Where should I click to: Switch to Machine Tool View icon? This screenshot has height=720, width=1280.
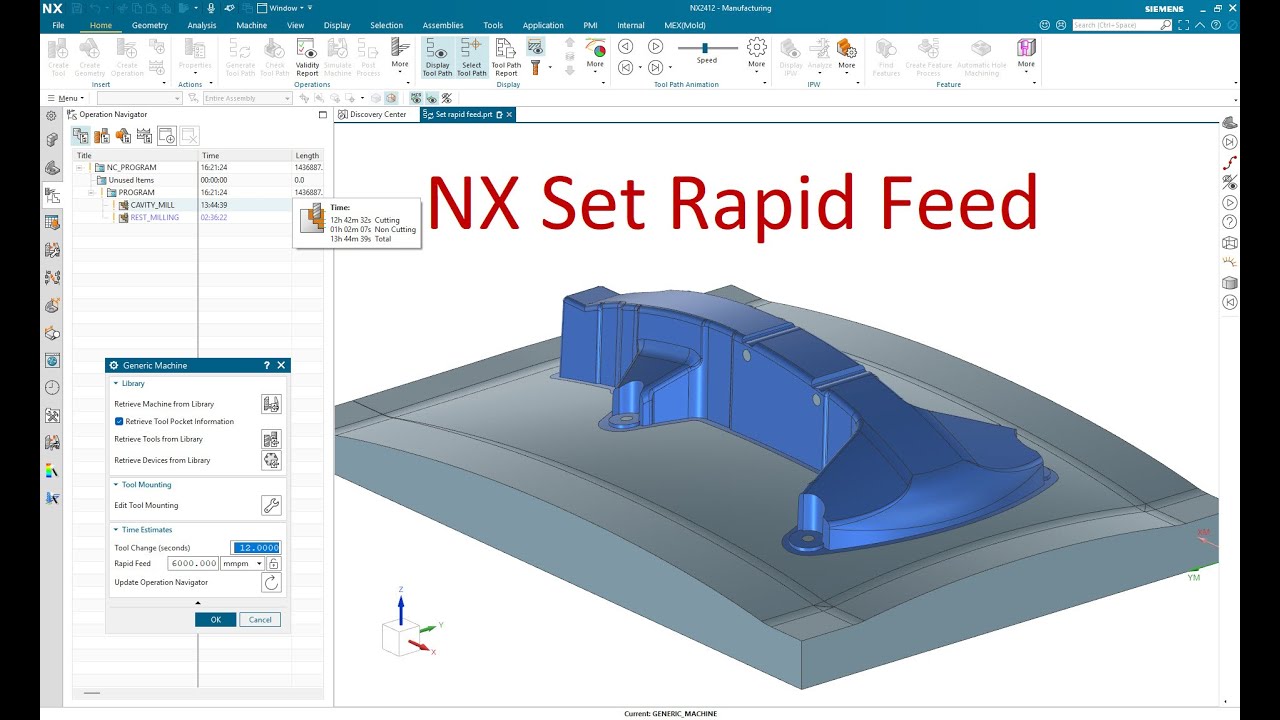102,136
